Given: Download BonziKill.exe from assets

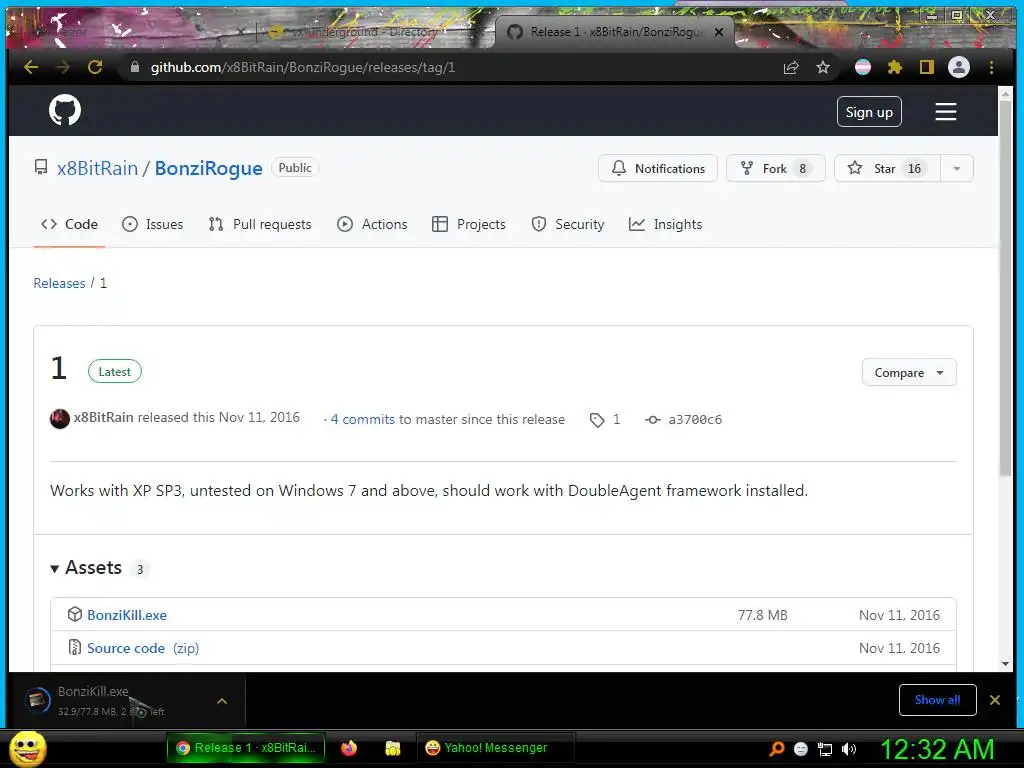Looking at the screenshot, I should 127,615.
